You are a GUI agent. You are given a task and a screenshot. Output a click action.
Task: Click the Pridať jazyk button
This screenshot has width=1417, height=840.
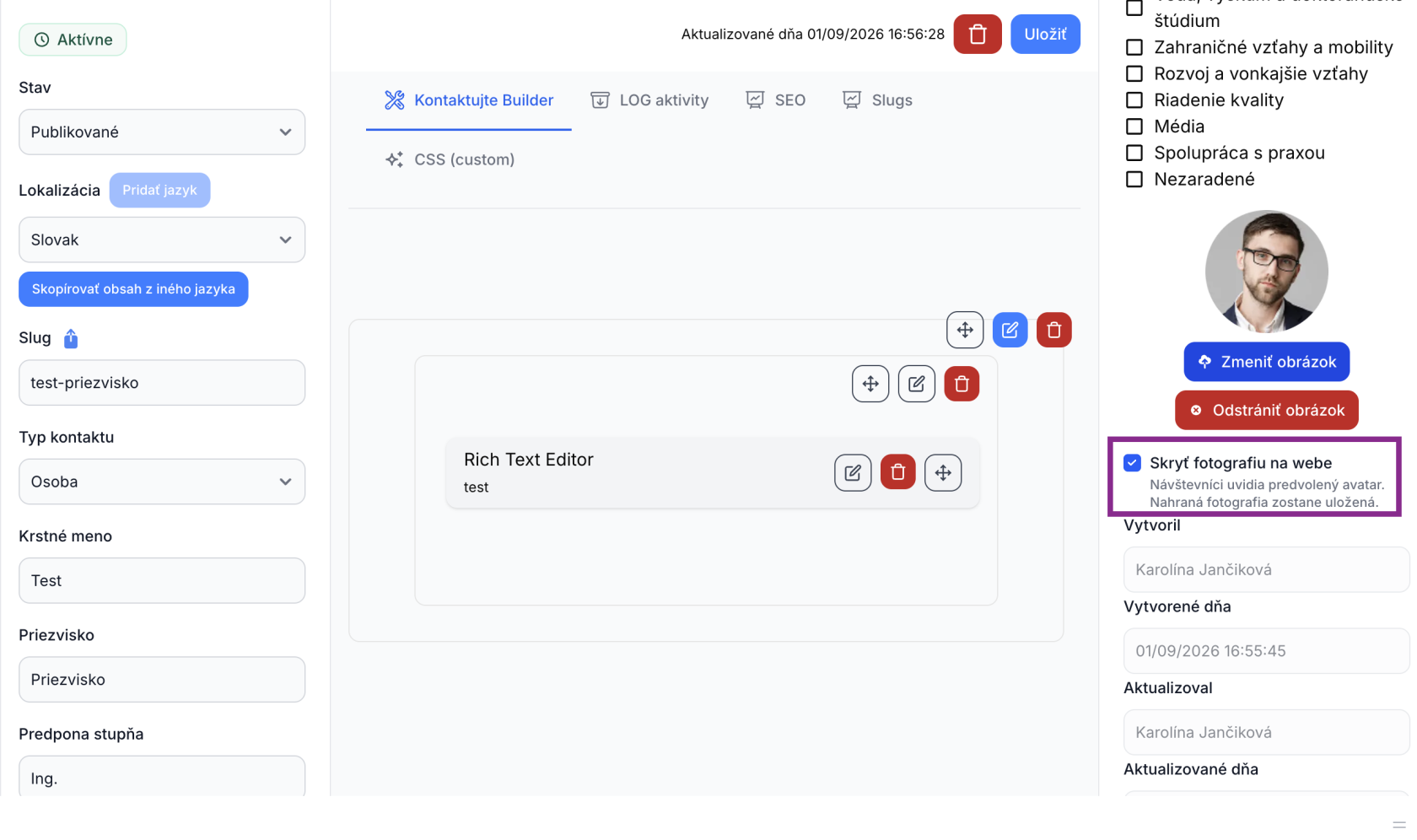tap(159, 190)
